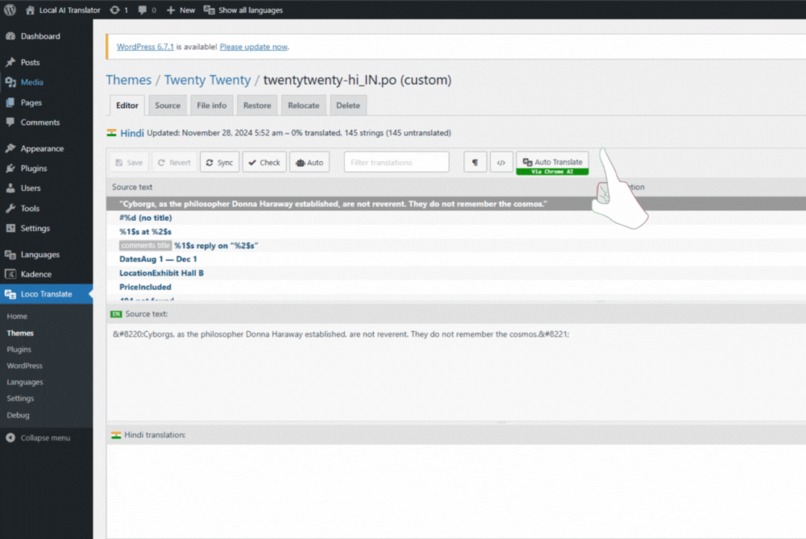This screenshot has width=806, height=539.
Task: Click the Hindi language link
Action: click(x=132, y=133)
